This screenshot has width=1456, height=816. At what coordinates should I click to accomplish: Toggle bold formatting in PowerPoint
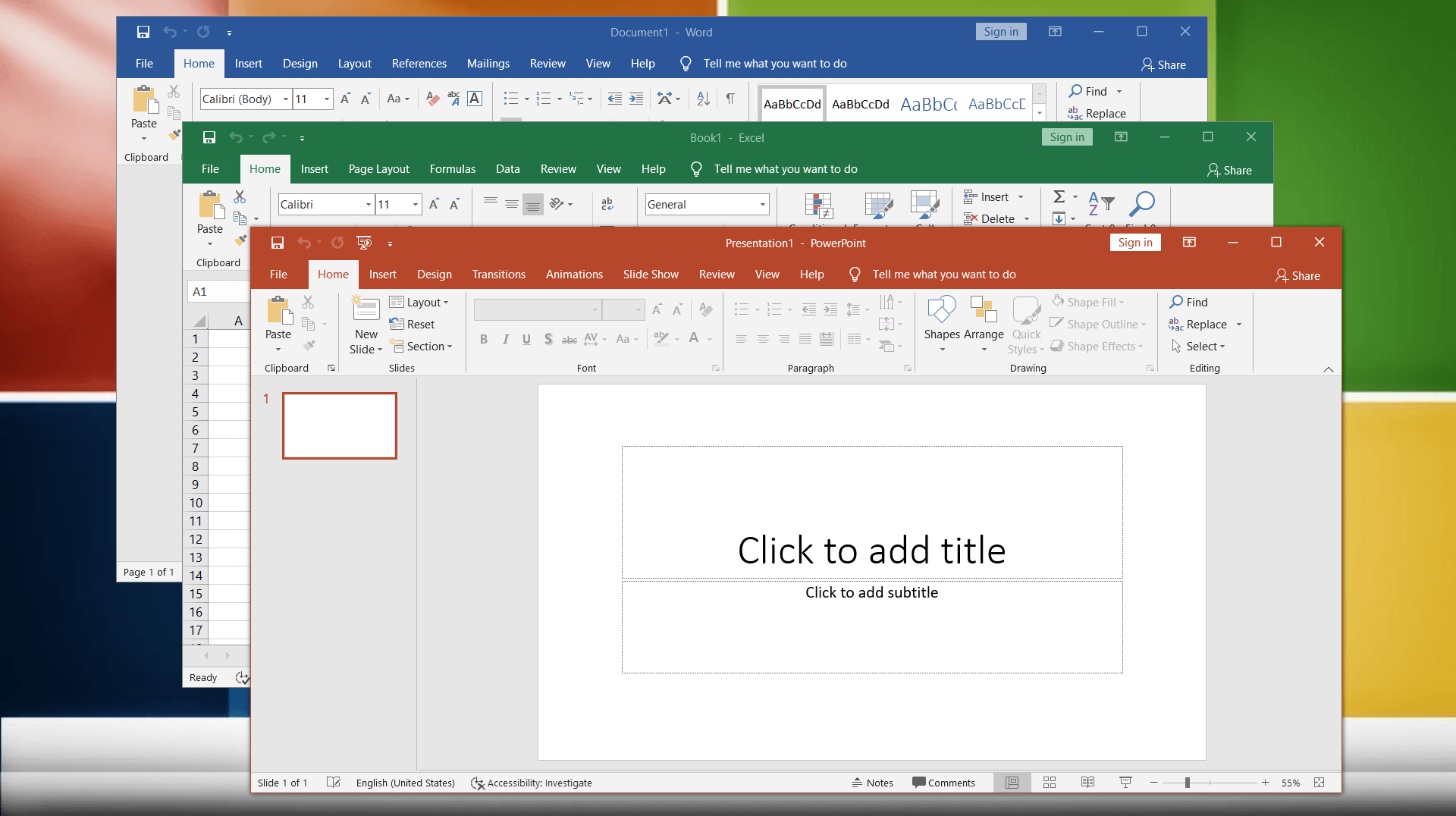(484, 339)
